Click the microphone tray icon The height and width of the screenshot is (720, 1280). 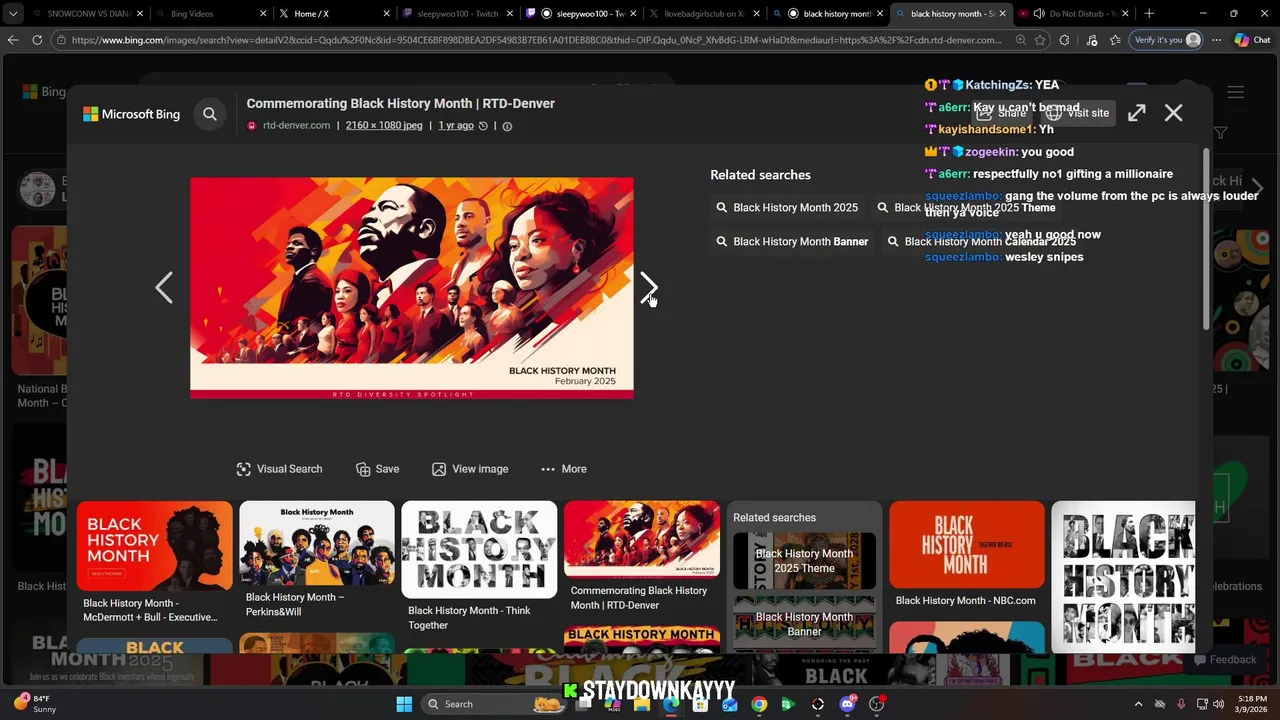point(1181,704)
